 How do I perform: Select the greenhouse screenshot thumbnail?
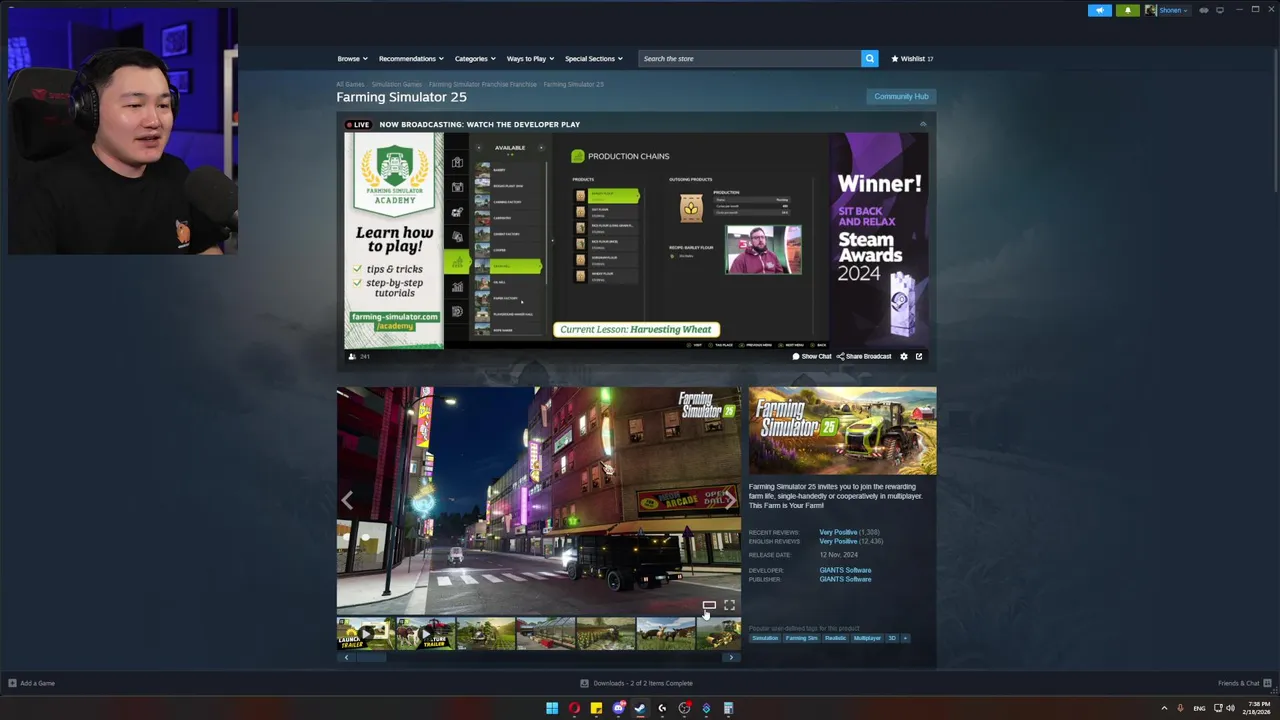[x=545, y=634]
